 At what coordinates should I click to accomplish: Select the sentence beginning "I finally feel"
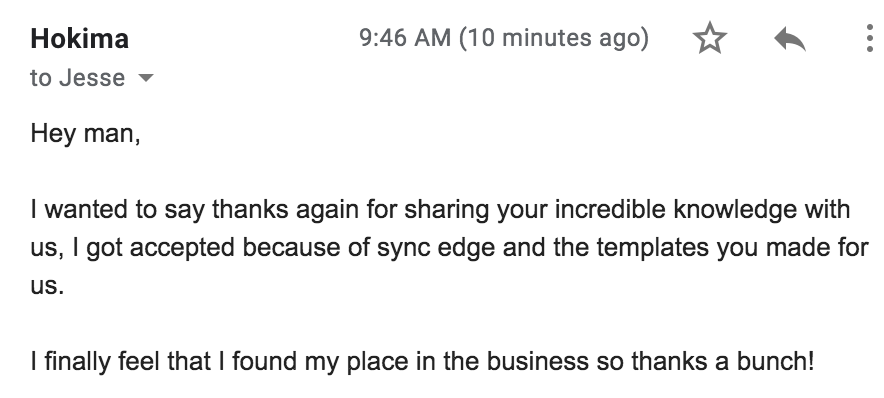tap(423, 361)
